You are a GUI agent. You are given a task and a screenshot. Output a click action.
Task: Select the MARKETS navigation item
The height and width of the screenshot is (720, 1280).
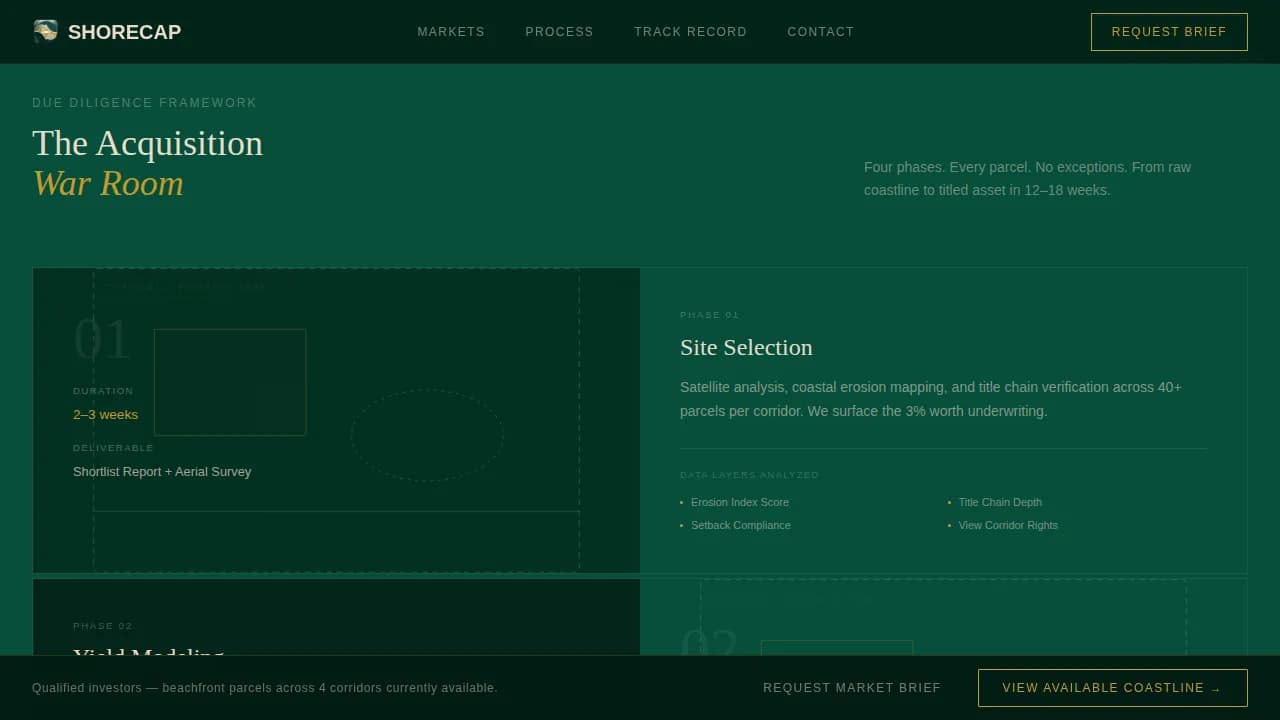click(450, 31)
